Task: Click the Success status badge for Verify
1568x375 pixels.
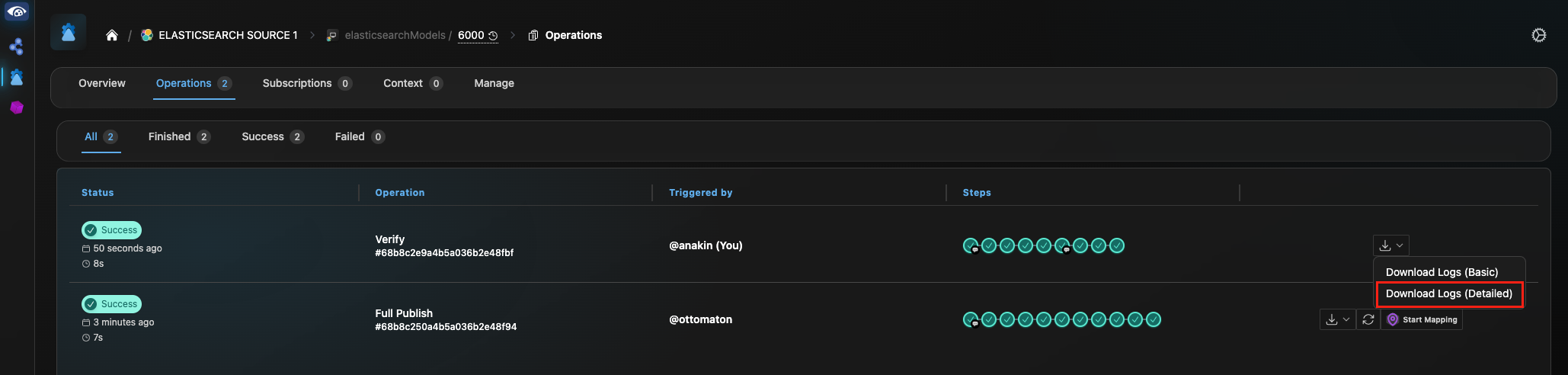Action: pyautogui.click(x=111, y=230)
